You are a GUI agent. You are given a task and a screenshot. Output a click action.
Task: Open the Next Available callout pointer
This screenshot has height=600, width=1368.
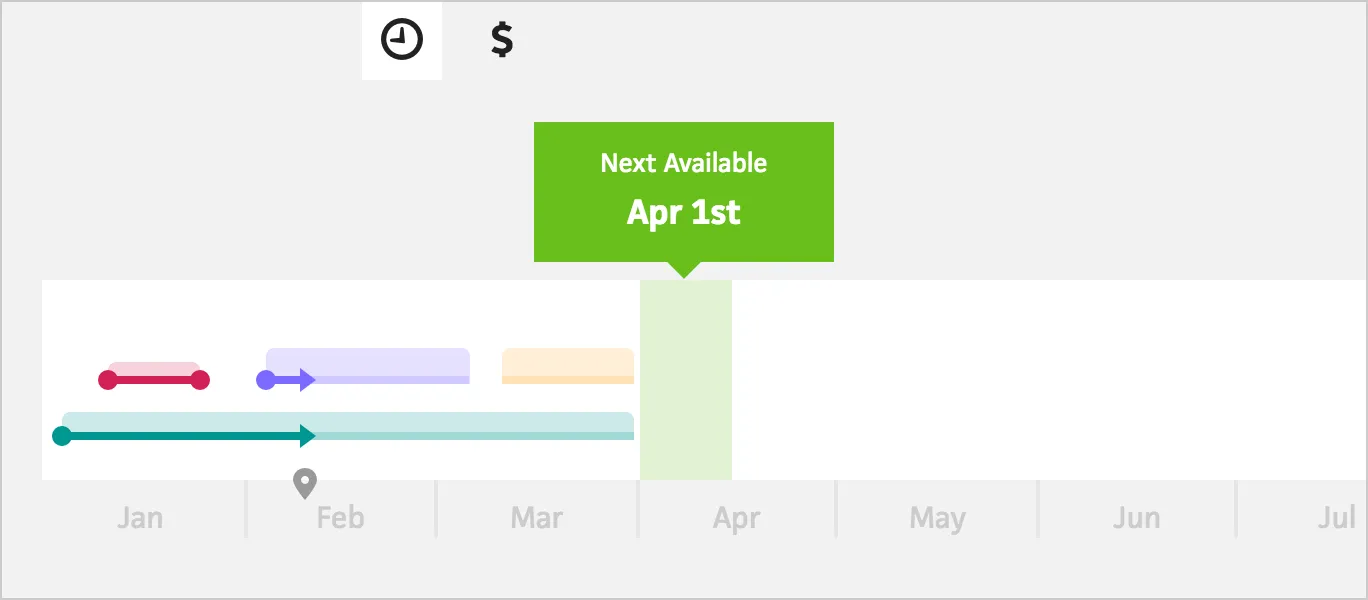tap(683, 270)
